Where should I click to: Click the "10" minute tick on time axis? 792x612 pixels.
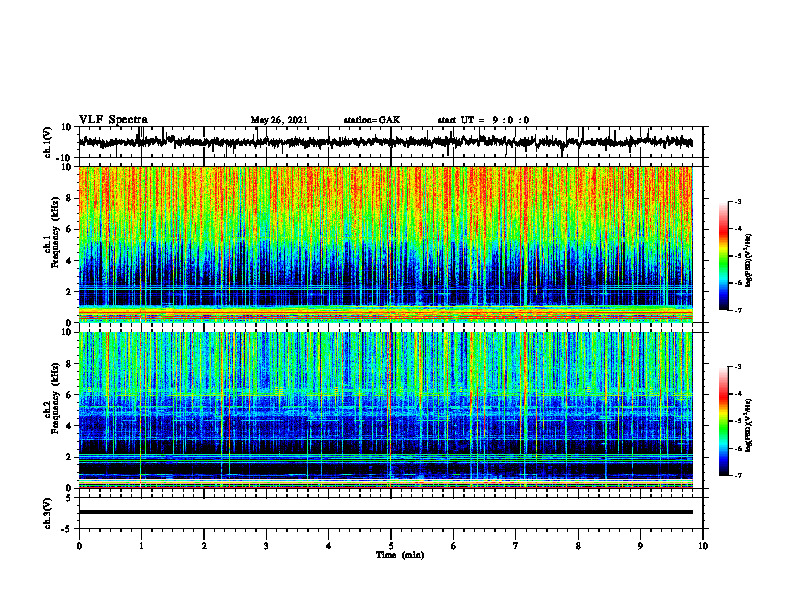point(703,546)
